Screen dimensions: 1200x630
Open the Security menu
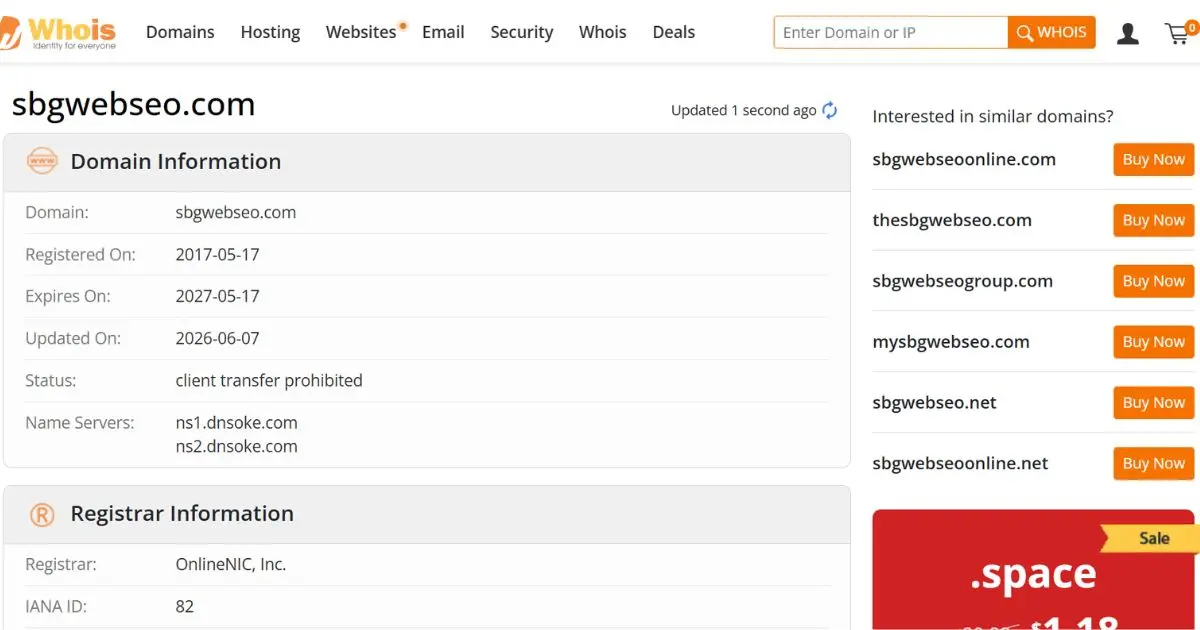tap(522, 32)
